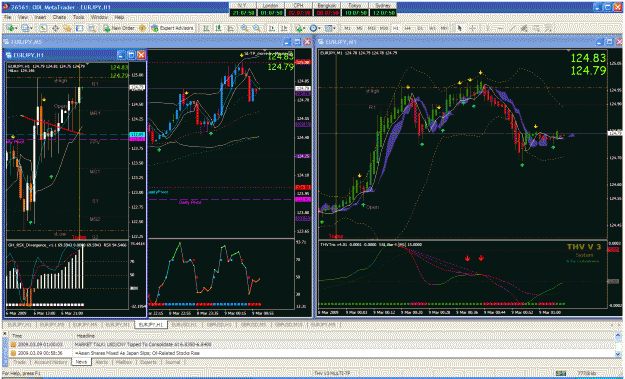Viewport: 625px width, 379px height.
Task: Toggle the Terminal panel icon
Action: [79, 28]
